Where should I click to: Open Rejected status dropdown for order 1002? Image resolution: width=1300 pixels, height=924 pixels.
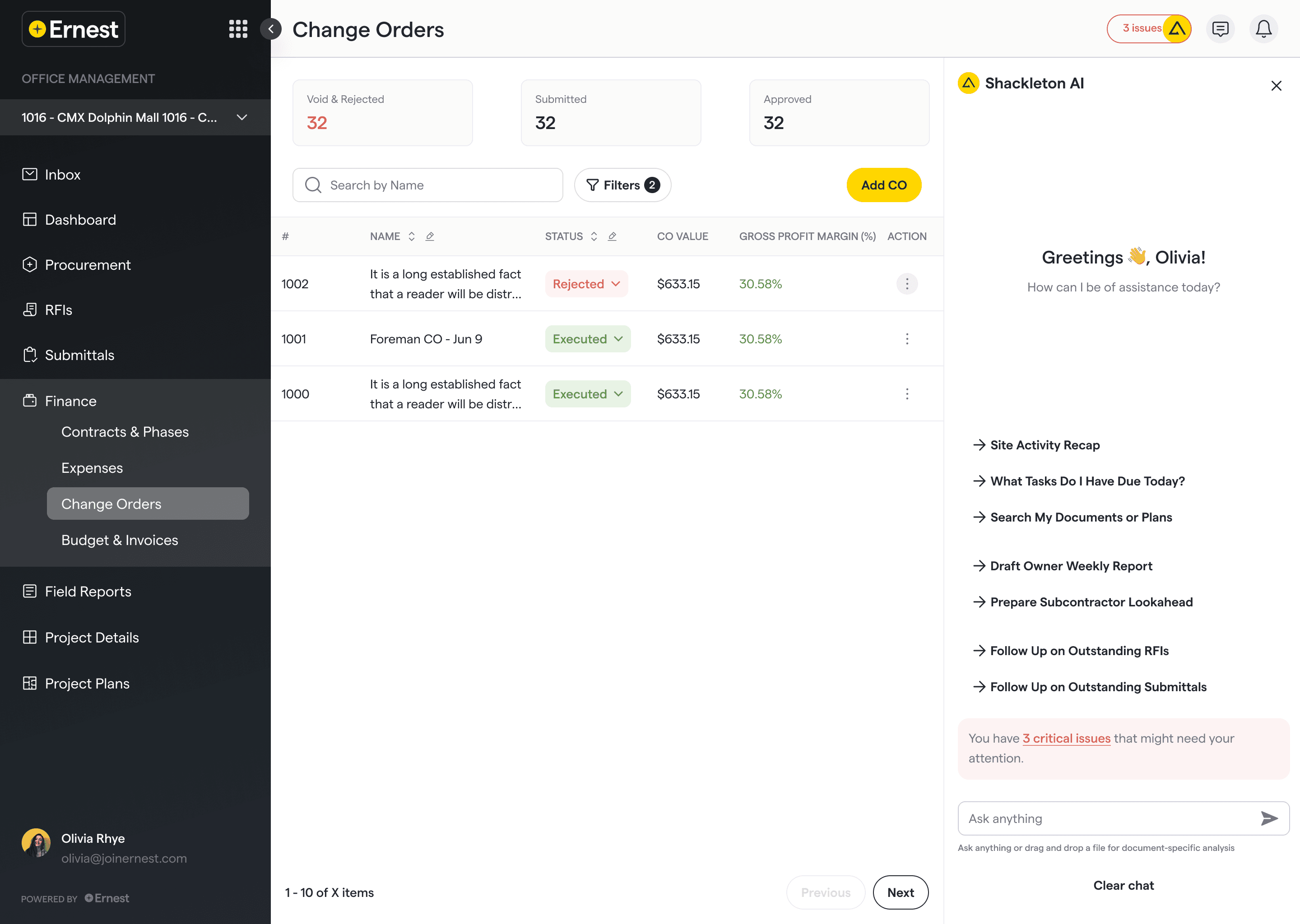click(x=586, y=284)
